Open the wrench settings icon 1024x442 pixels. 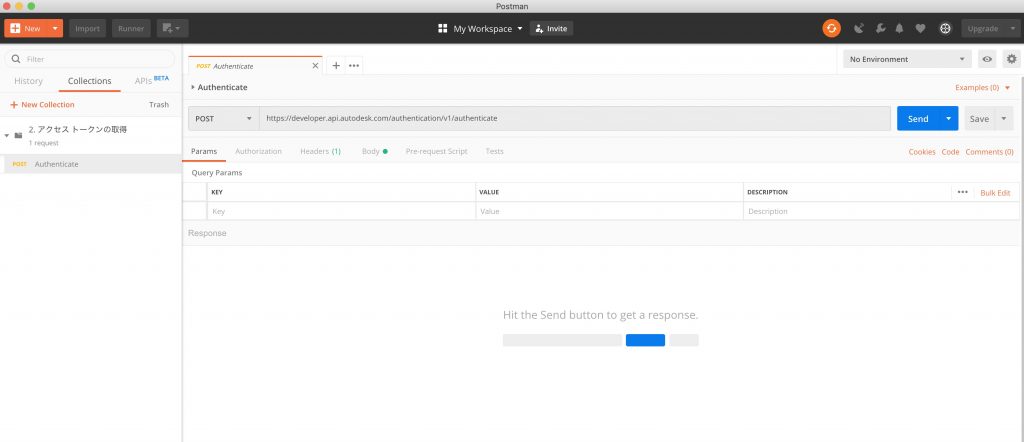coord(880,28)
